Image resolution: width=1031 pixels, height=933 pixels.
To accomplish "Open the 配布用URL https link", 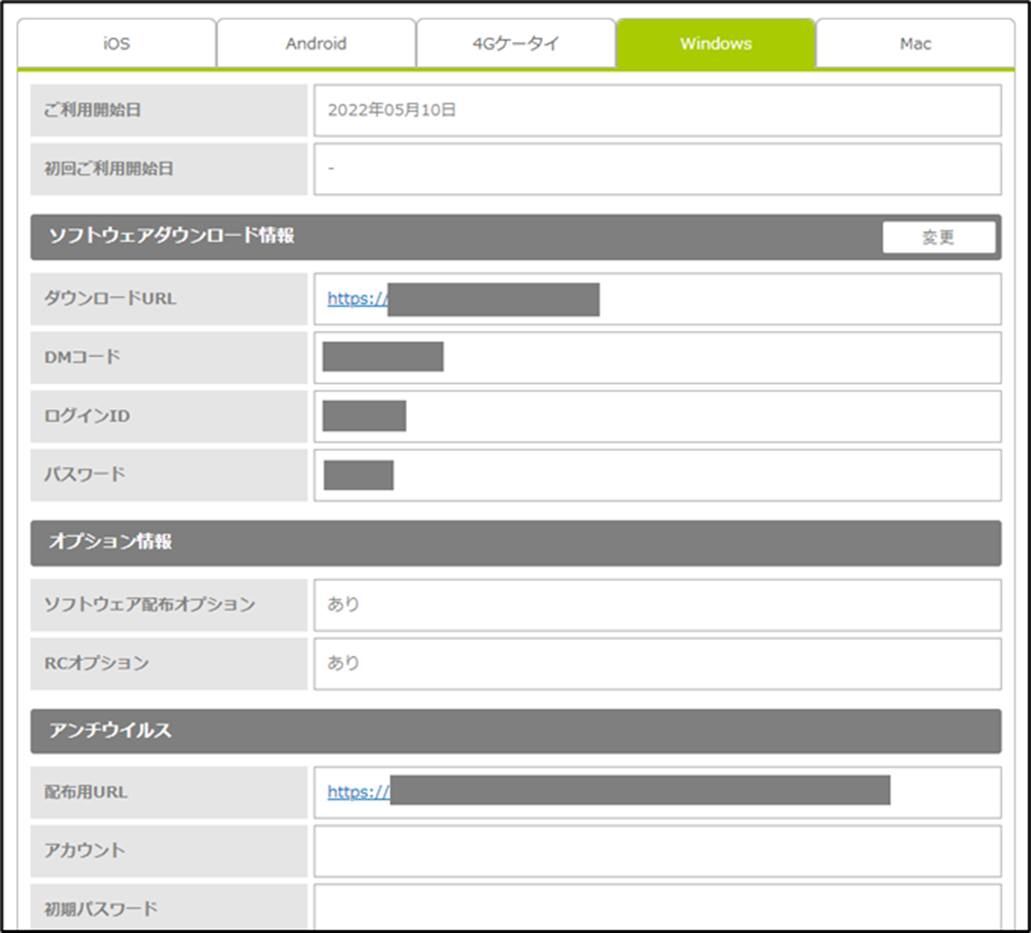I will tap(358, 792).
